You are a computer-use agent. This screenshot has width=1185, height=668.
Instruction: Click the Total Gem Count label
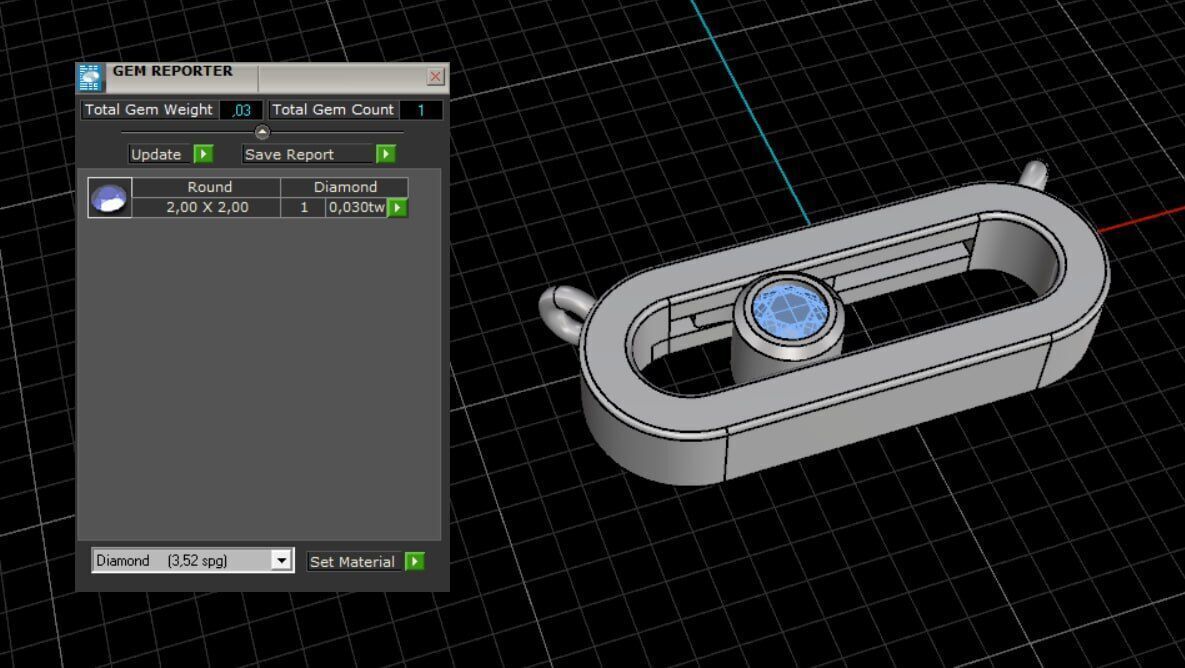coord(333,110)
